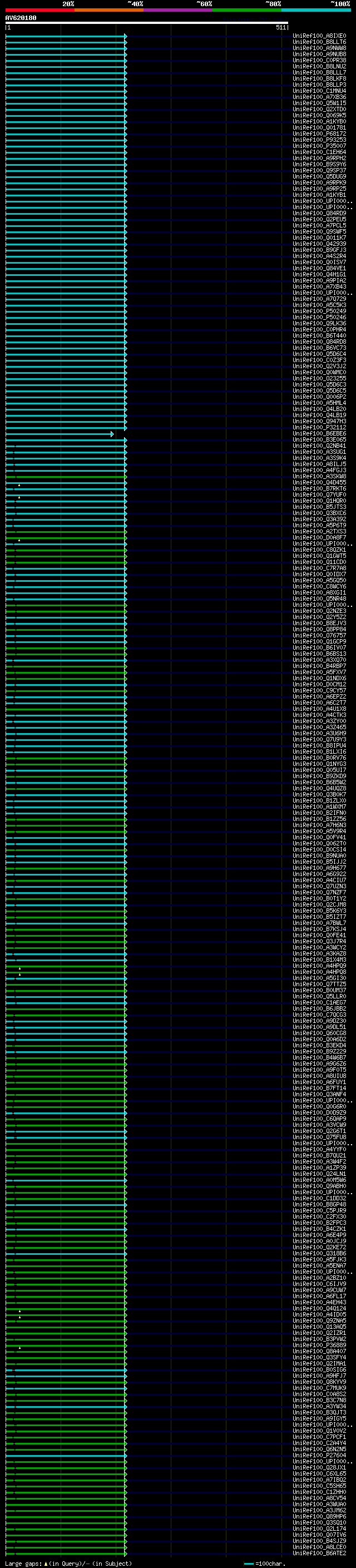
Task: Click the UniRef100_A3SKW8 entry
Action: click(x=319, y=477)
